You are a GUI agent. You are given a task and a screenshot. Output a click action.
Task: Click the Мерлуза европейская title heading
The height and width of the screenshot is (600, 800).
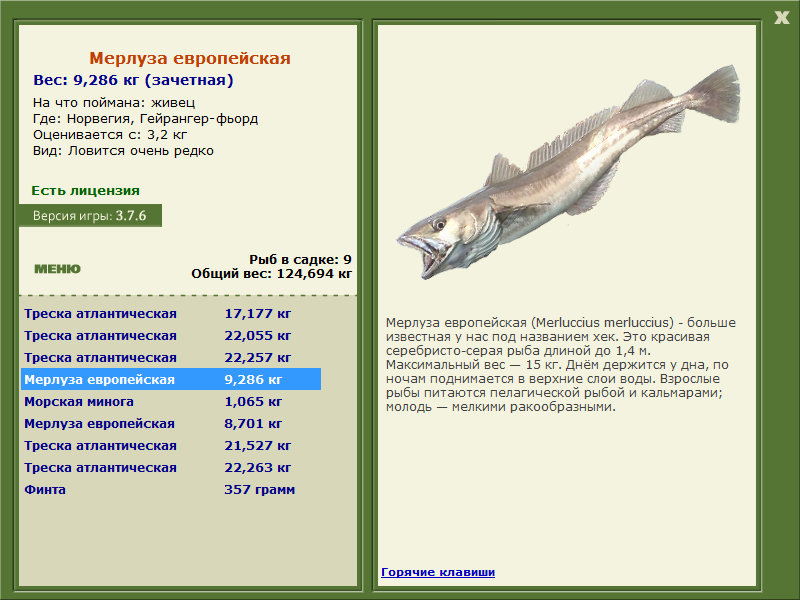click(x=190, y=58)
